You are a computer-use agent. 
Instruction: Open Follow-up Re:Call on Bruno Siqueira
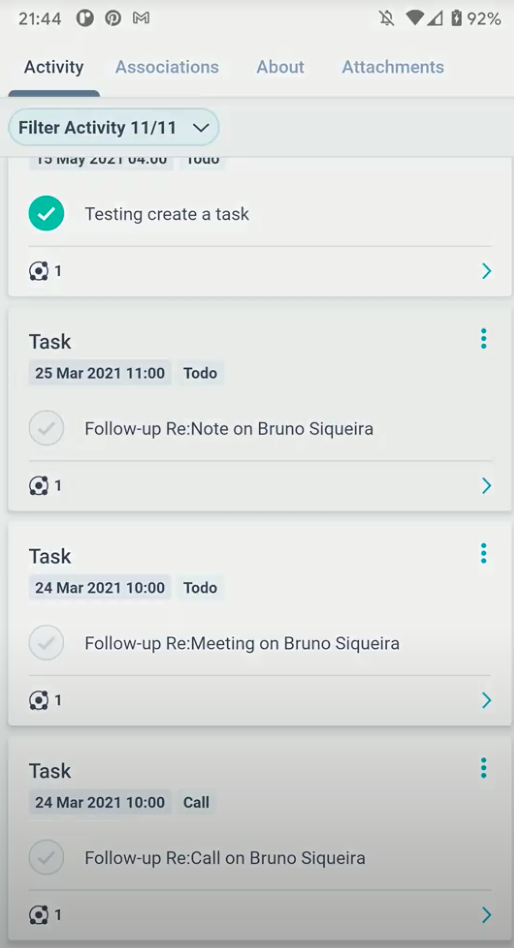225,858
